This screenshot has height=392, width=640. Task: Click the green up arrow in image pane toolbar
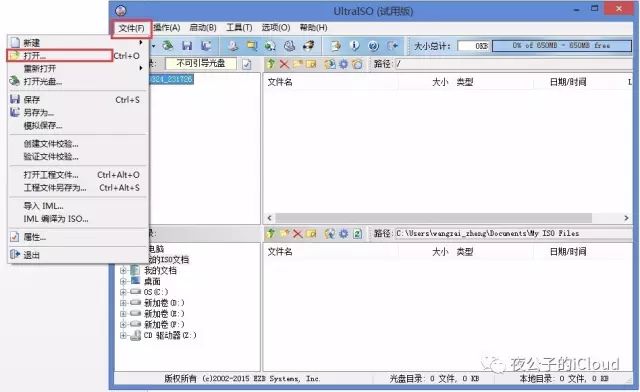[271, 64]
